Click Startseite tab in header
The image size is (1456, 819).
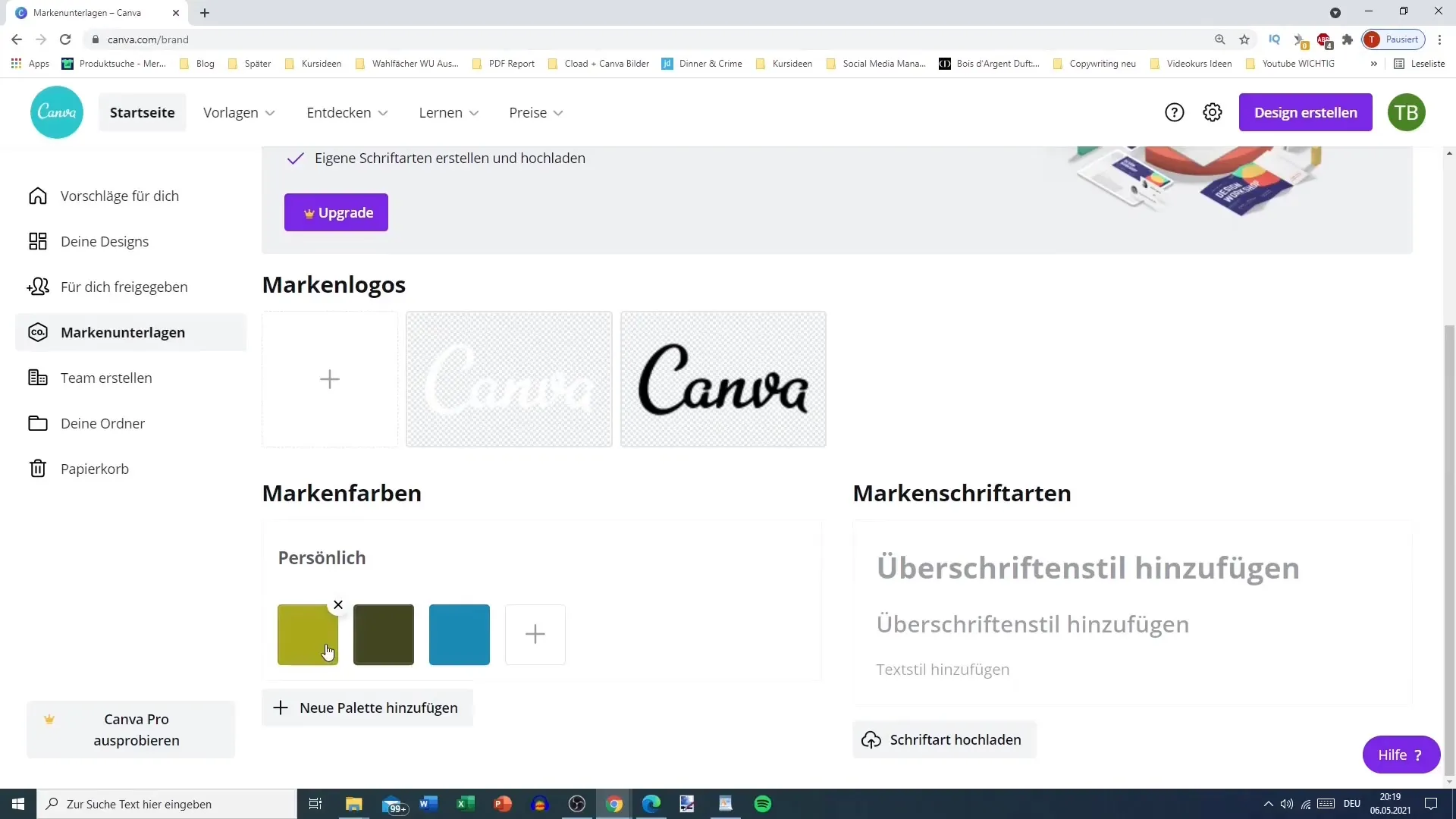143,112
